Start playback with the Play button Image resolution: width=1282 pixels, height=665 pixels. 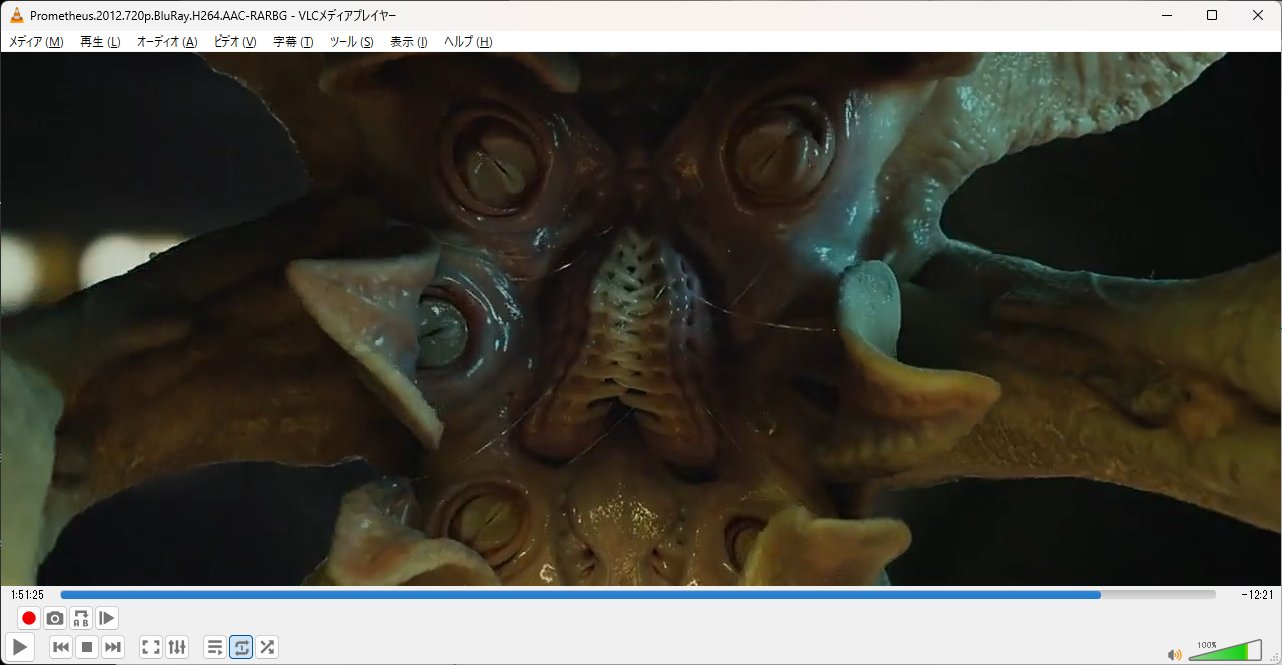tap(20, 647)
